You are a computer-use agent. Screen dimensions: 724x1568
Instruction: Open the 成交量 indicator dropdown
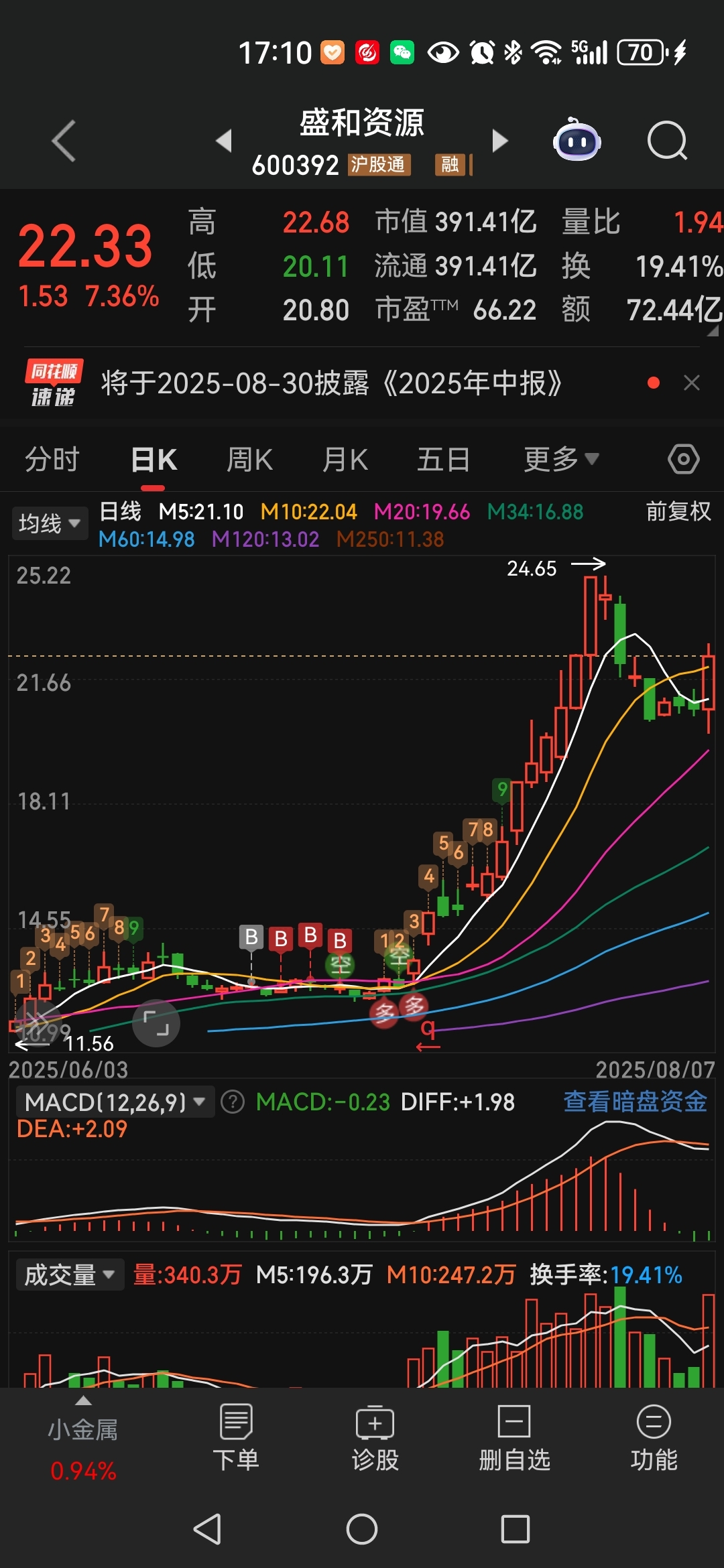pos(70,1275)
